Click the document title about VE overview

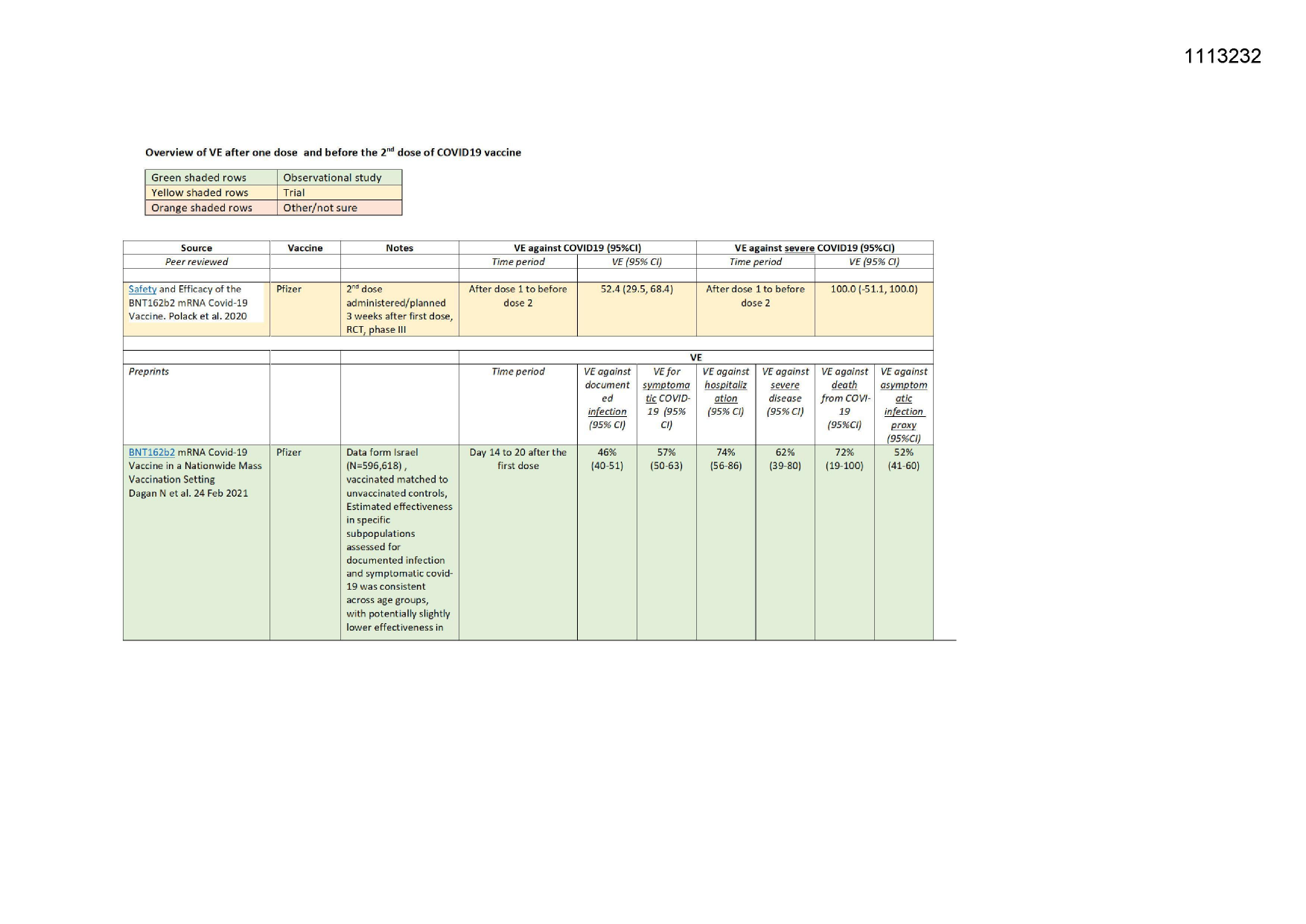point(333,153)
